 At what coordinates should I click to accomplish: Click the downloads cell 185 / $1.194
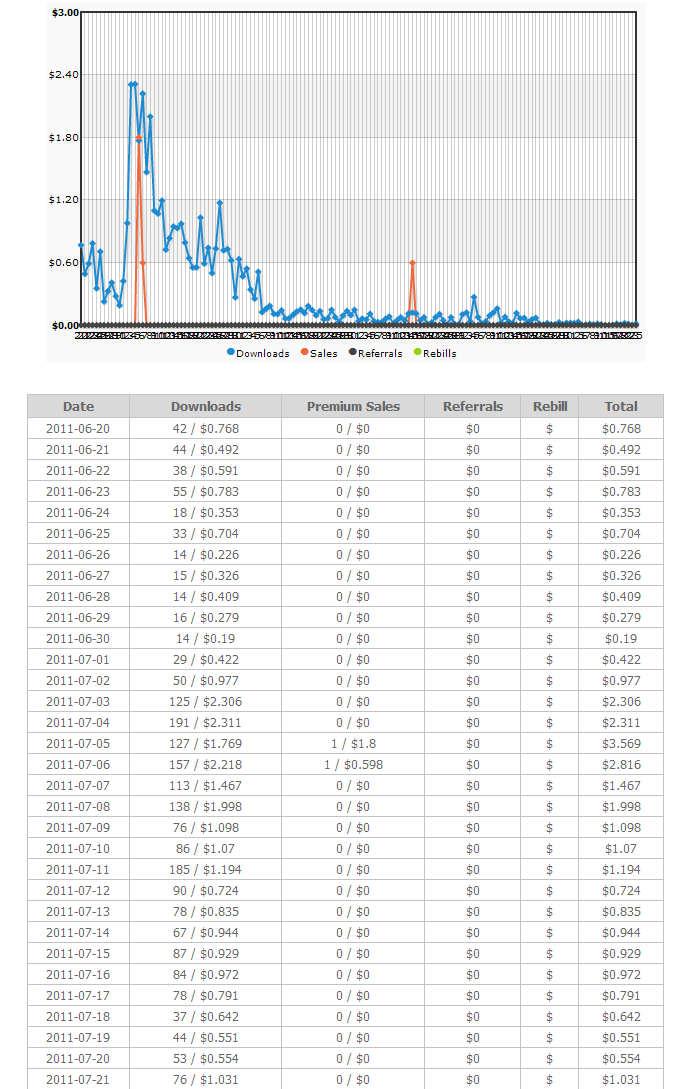point(206,870)
